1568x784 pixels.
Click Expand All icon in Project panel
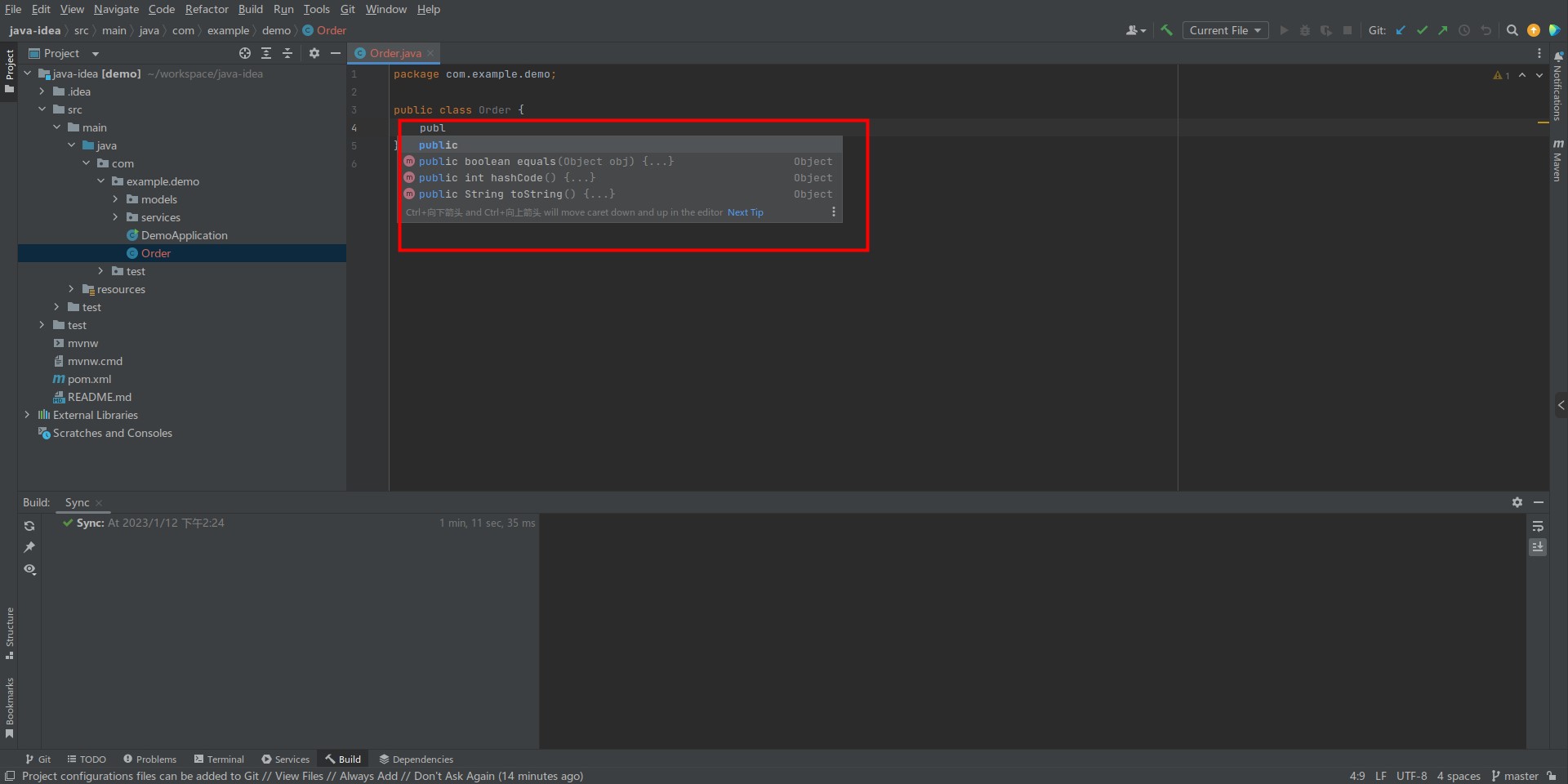tap(266, 53)
